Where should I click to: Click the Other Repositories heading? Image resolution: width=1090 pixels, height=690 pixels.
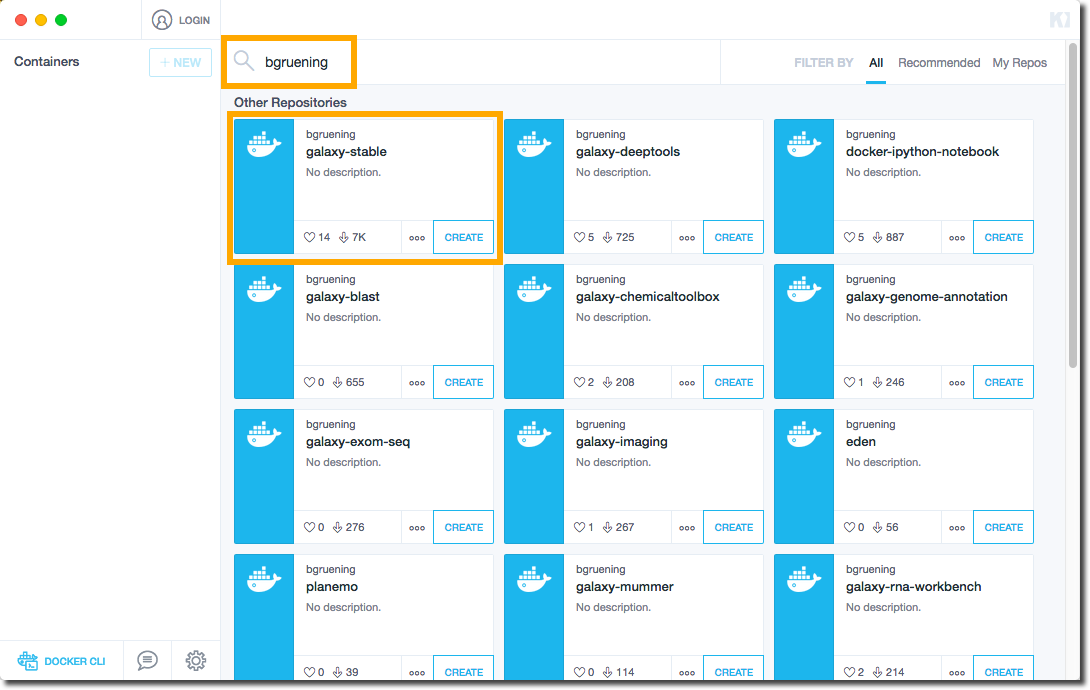tap(290, 102)
